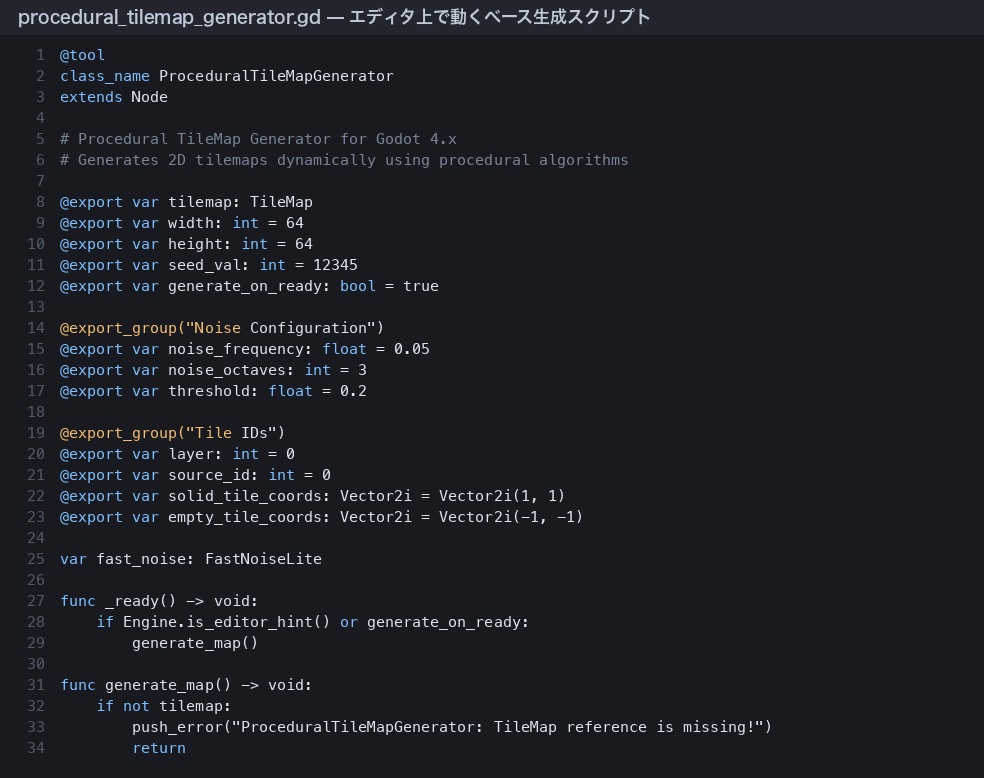
Task: Click the 'noise_octaves: int = 3' line
Action: [213, 370]
